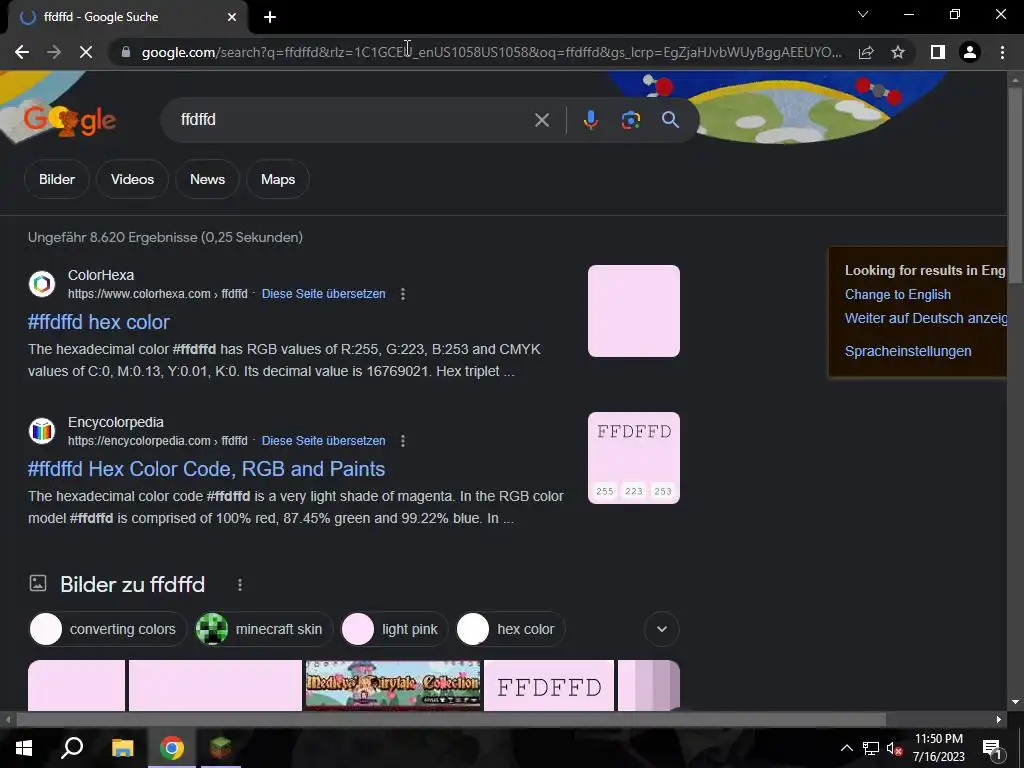
Task: View site info via the lock icon
Action: tap(125, 52)
